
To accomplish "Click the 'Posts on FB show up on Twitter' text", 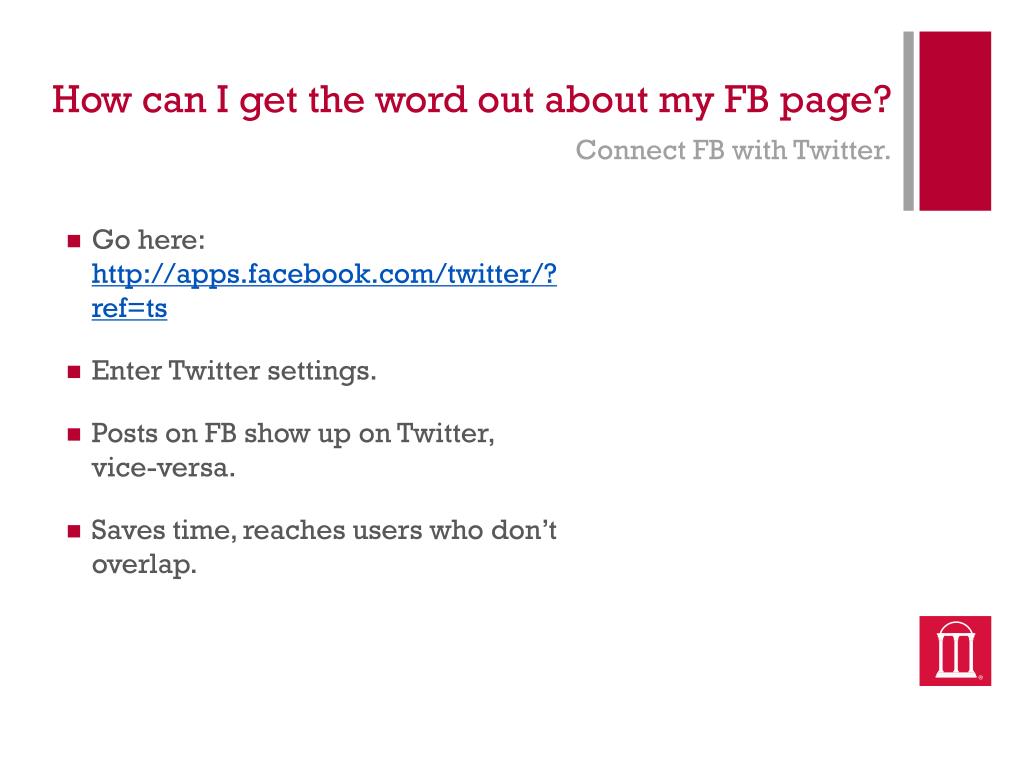I will click(293, 434).
